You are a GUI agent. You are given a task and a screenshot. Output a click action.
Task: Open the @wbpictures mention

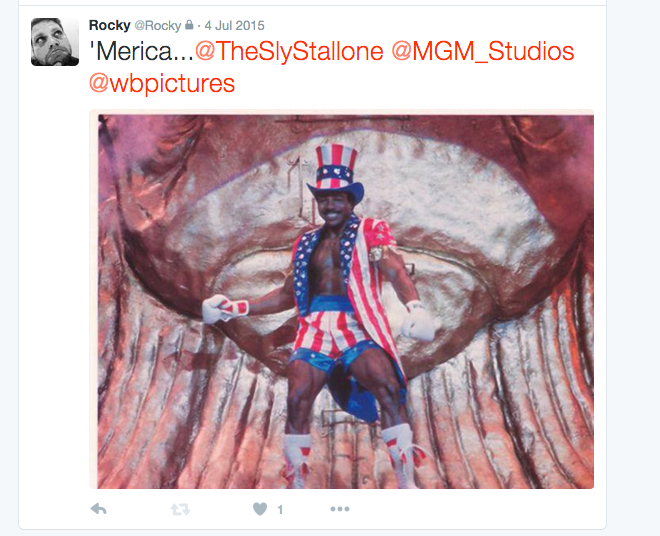click(162, 83)
